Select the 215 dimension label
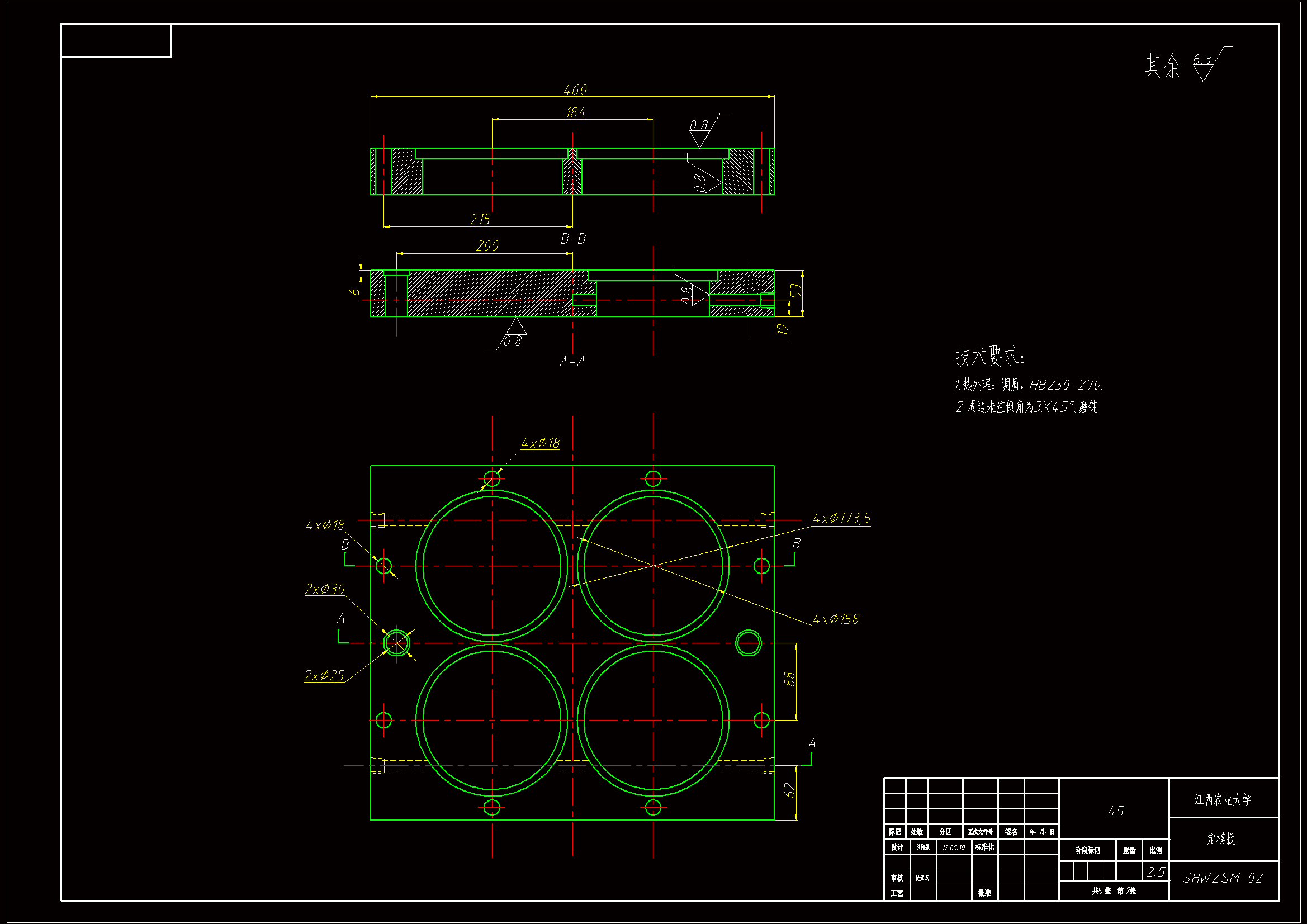Image resolution: width=1307 pixels, height=924 pixels. 480,219
